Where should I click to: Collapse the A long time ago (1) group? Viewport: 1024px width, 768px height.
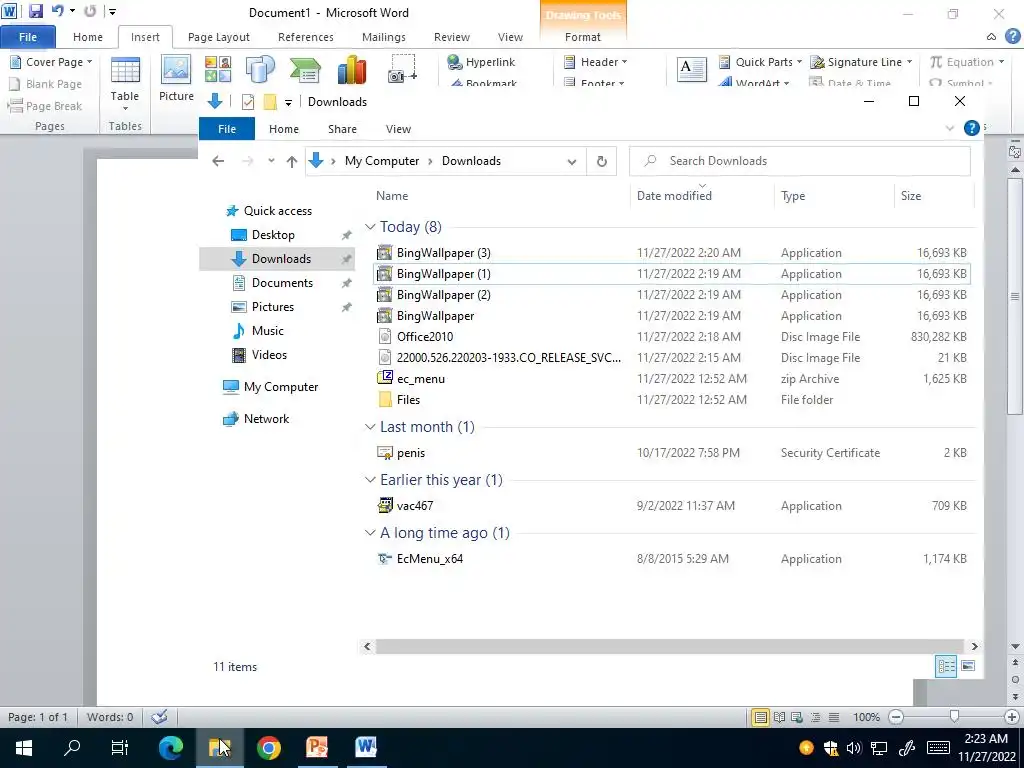(370, 533)
